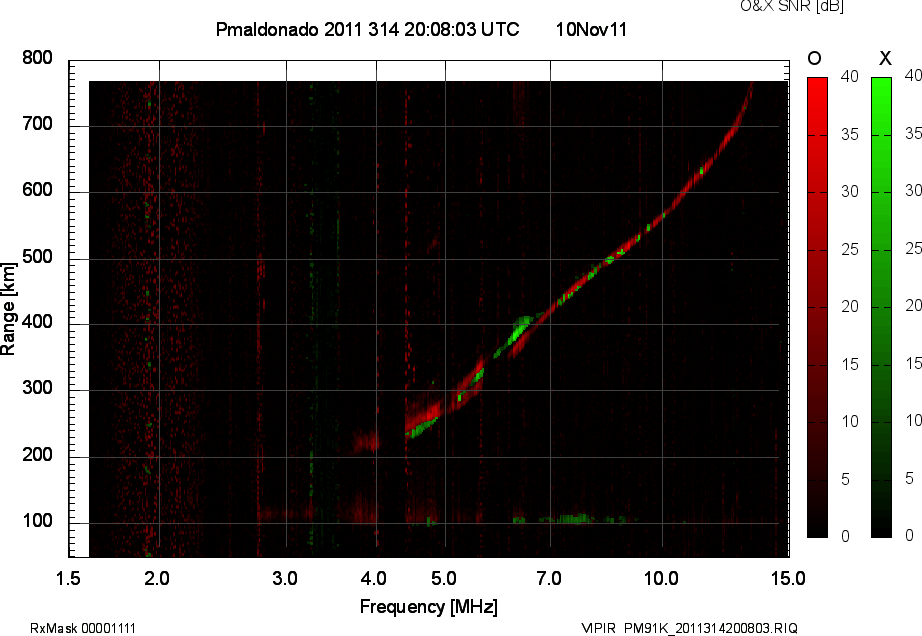Click the 4.0 frequency tick label
Screen dimensions: 922x636
373,578
